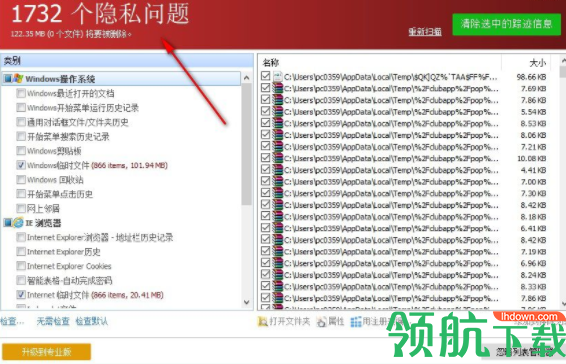Check the 开始菜单点击历史 checkbox

pos(21,194)
